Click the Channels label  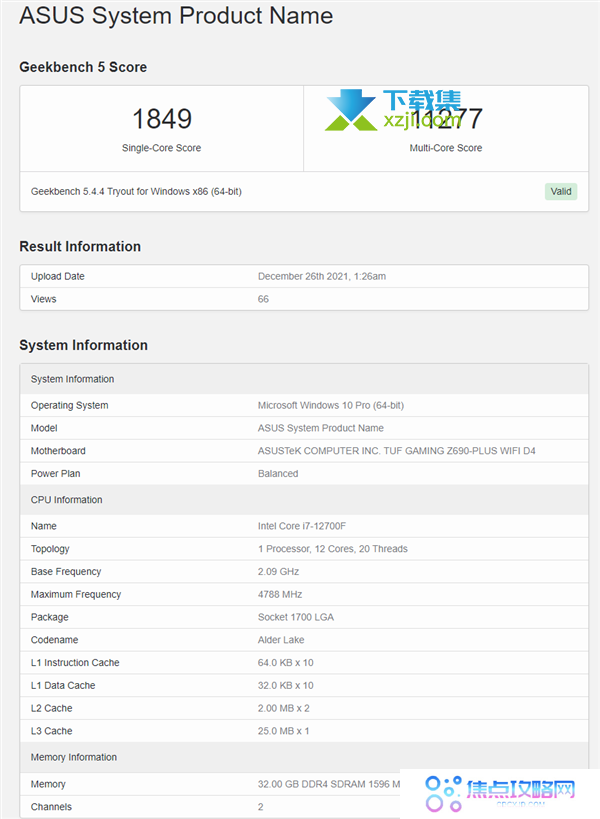[51, 807]
